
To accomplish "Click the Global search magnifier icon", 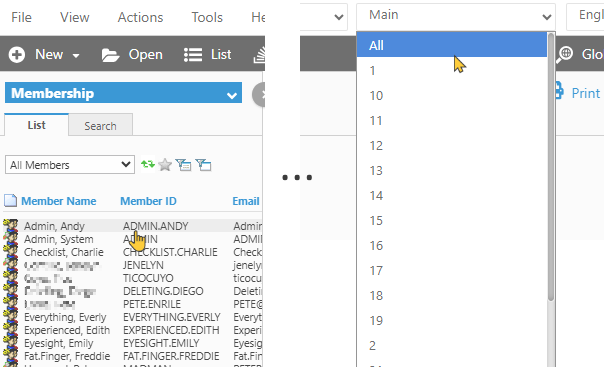I will click(564, 55).
